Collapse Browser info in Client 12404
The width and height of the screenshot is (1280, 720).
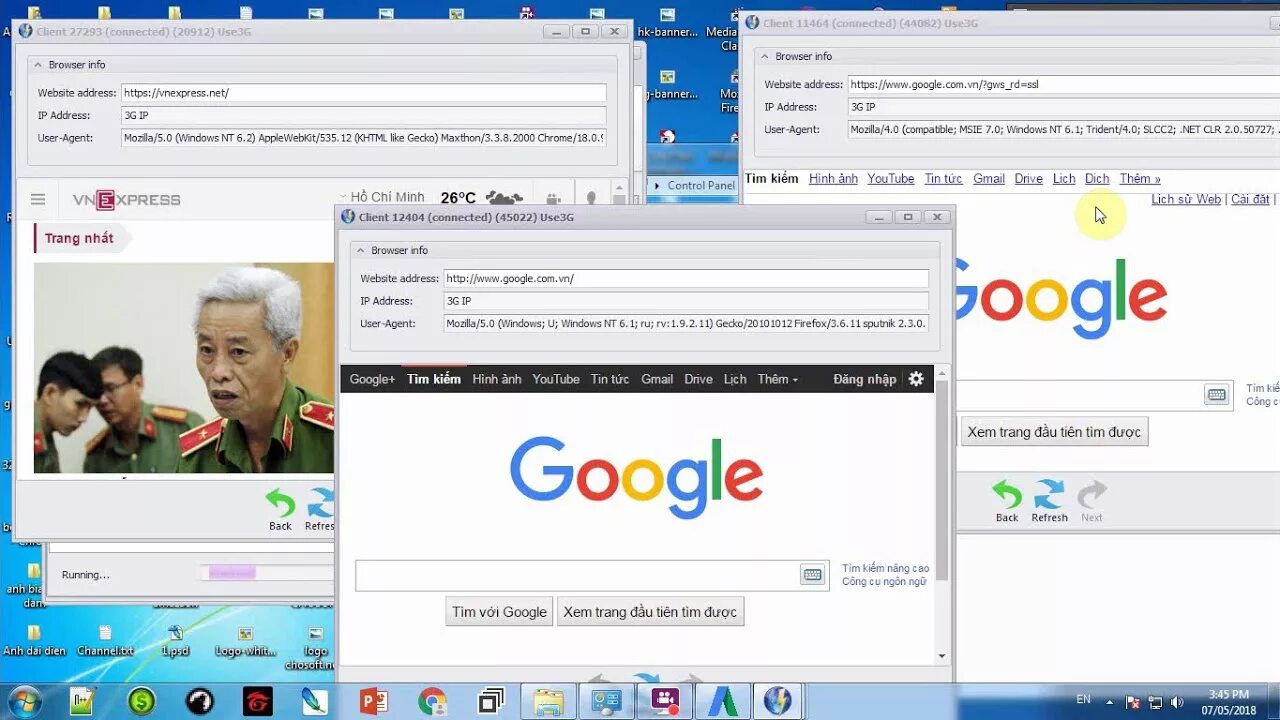point(360,250)
